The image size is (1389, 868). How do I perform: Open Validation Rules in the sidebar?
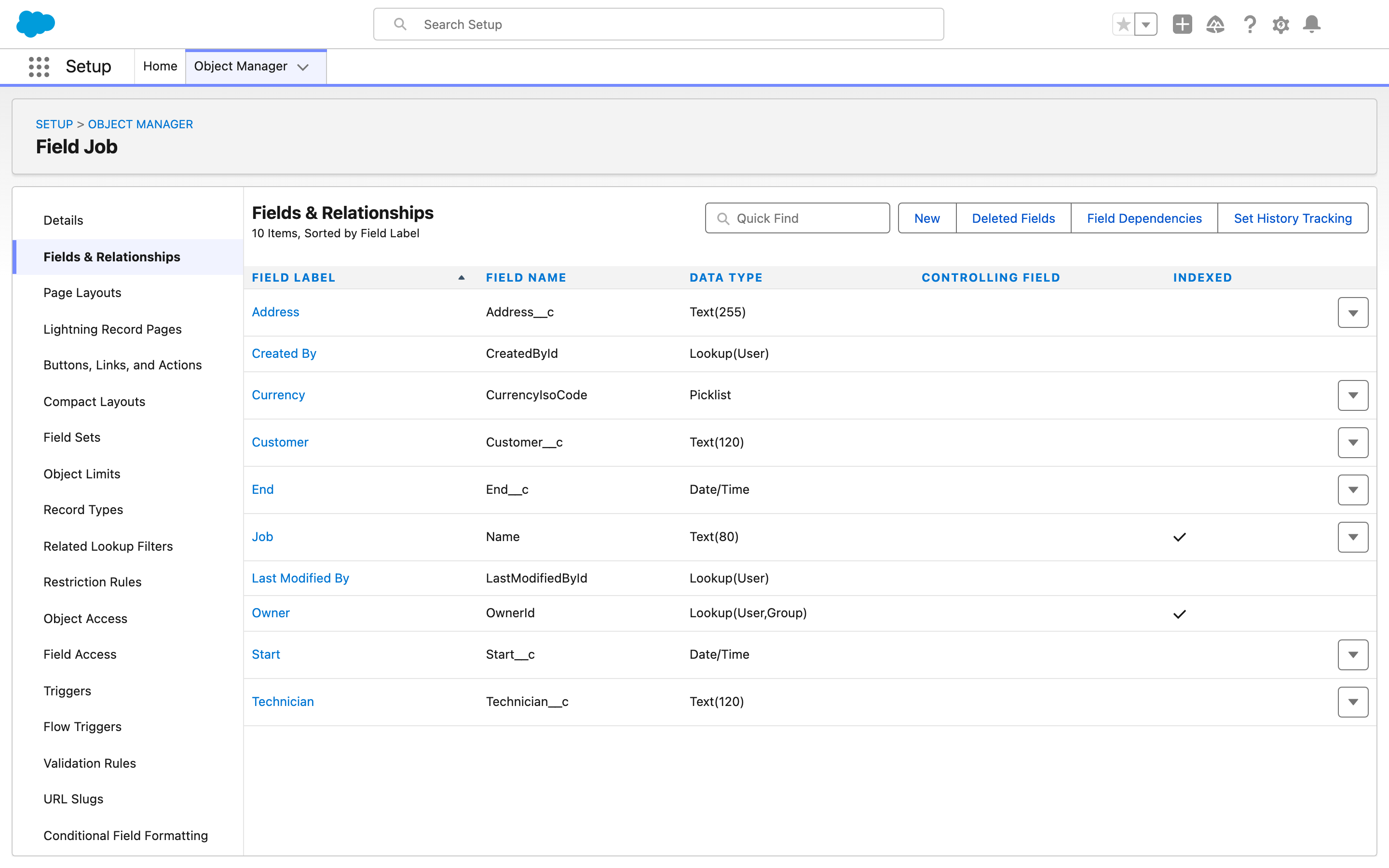[x=90, y=763]
